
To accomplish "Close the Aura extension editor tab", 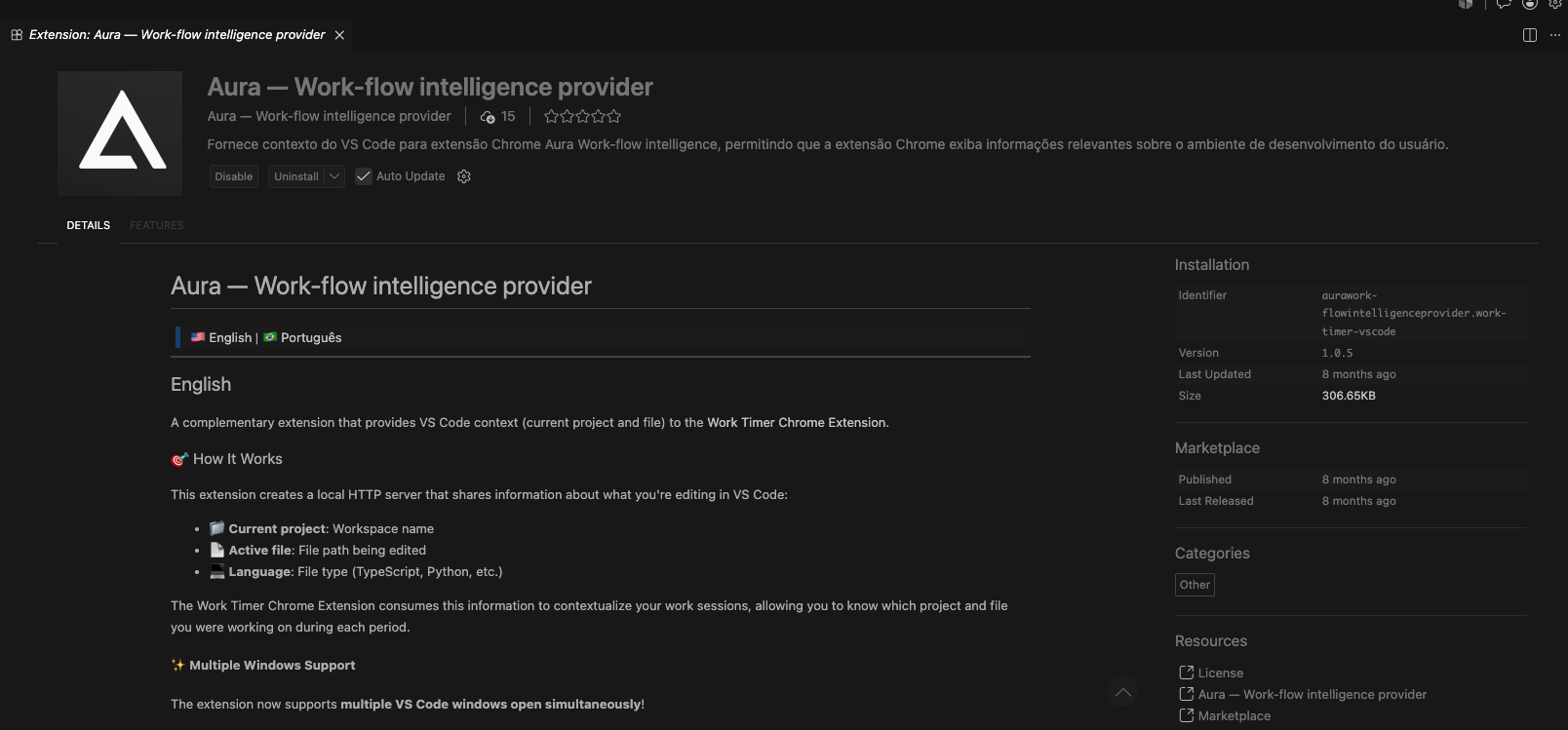I will (x=339, y=35).
